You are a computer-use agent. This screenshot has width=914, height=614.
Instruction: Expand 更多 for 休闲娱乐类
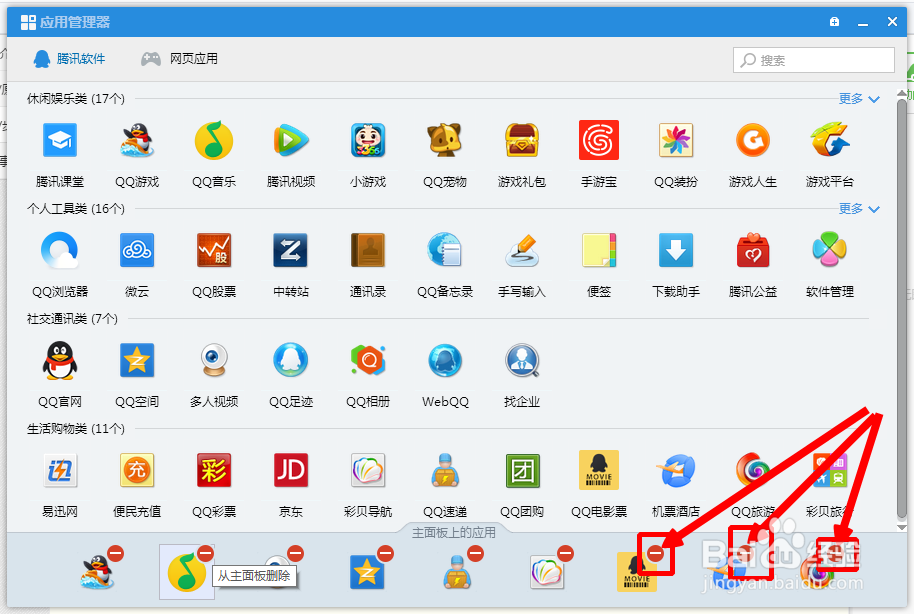click(859, 99)
